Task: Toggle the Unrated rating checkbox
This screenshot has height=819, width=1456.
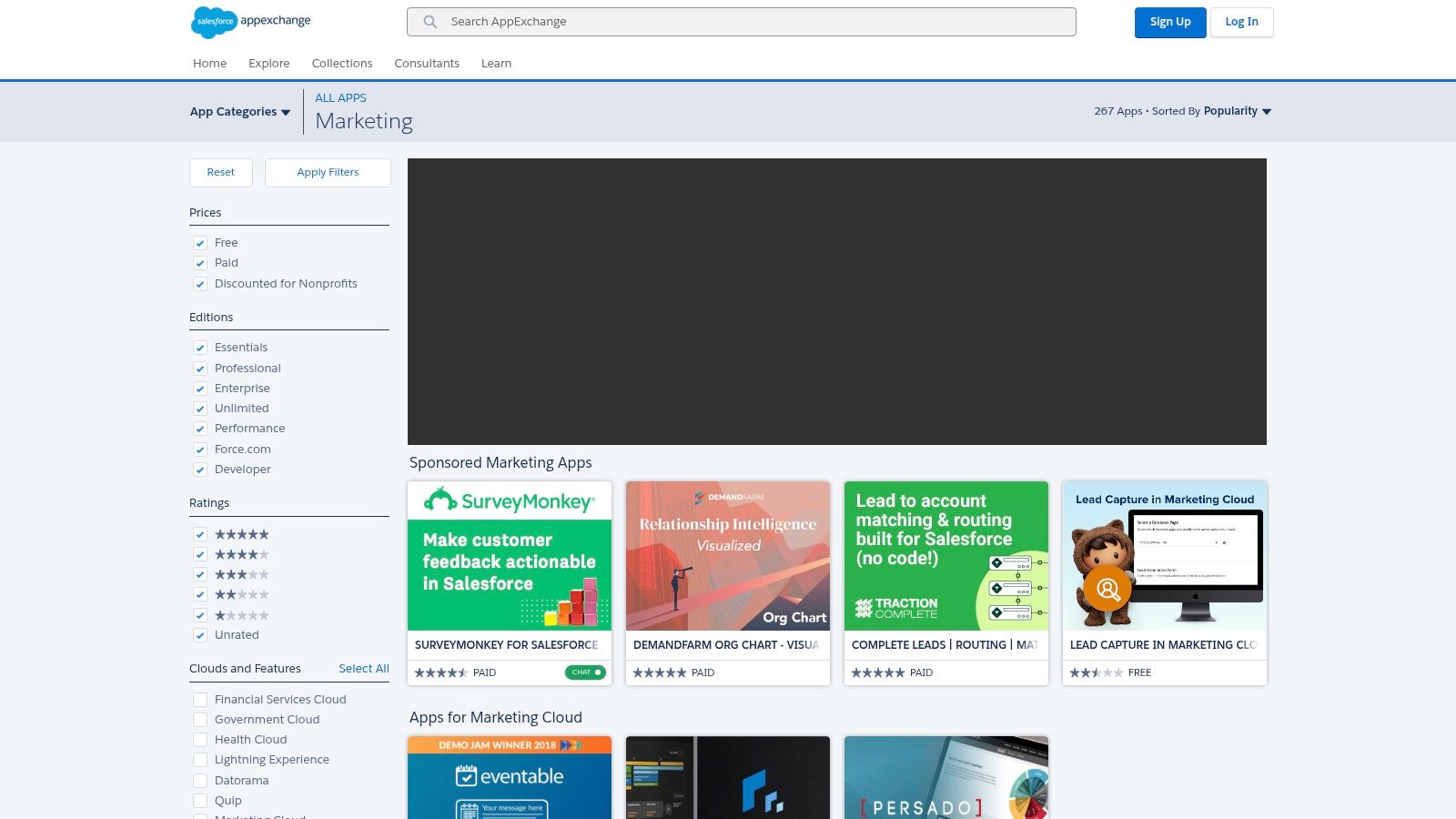Action: [x=200, y=635]
